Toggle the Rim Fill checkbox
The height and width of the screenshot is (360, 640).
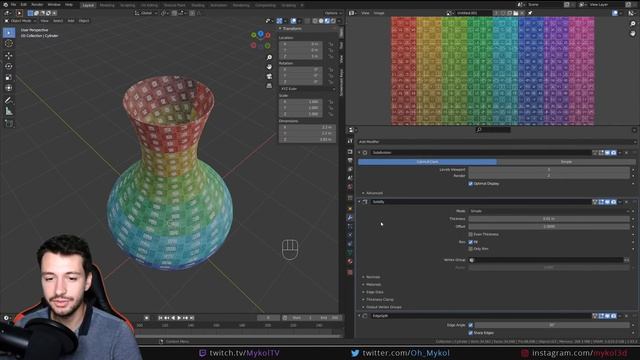tap(471, 242)
